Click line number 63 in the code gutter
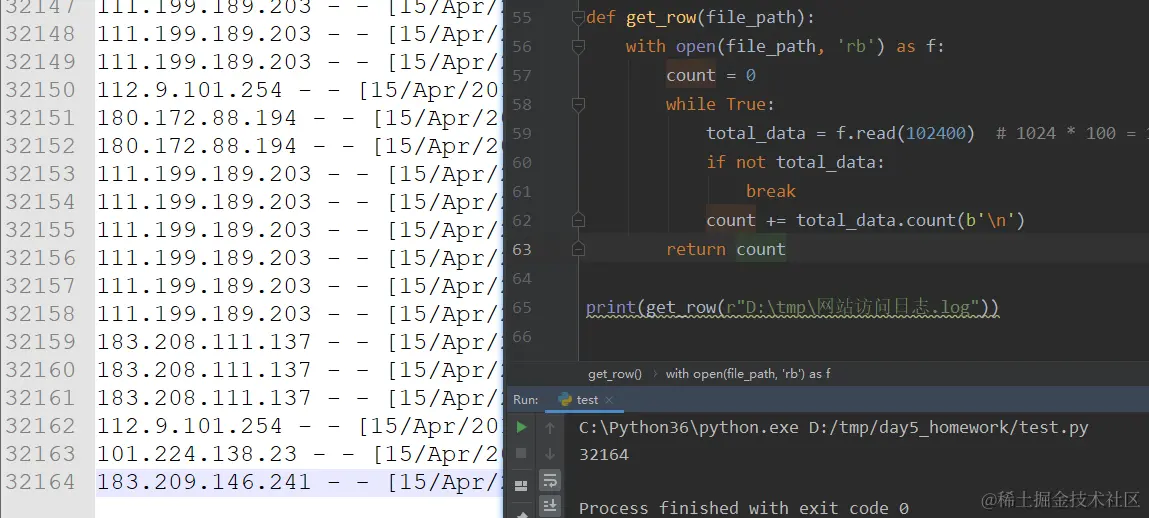 [522, 249]
